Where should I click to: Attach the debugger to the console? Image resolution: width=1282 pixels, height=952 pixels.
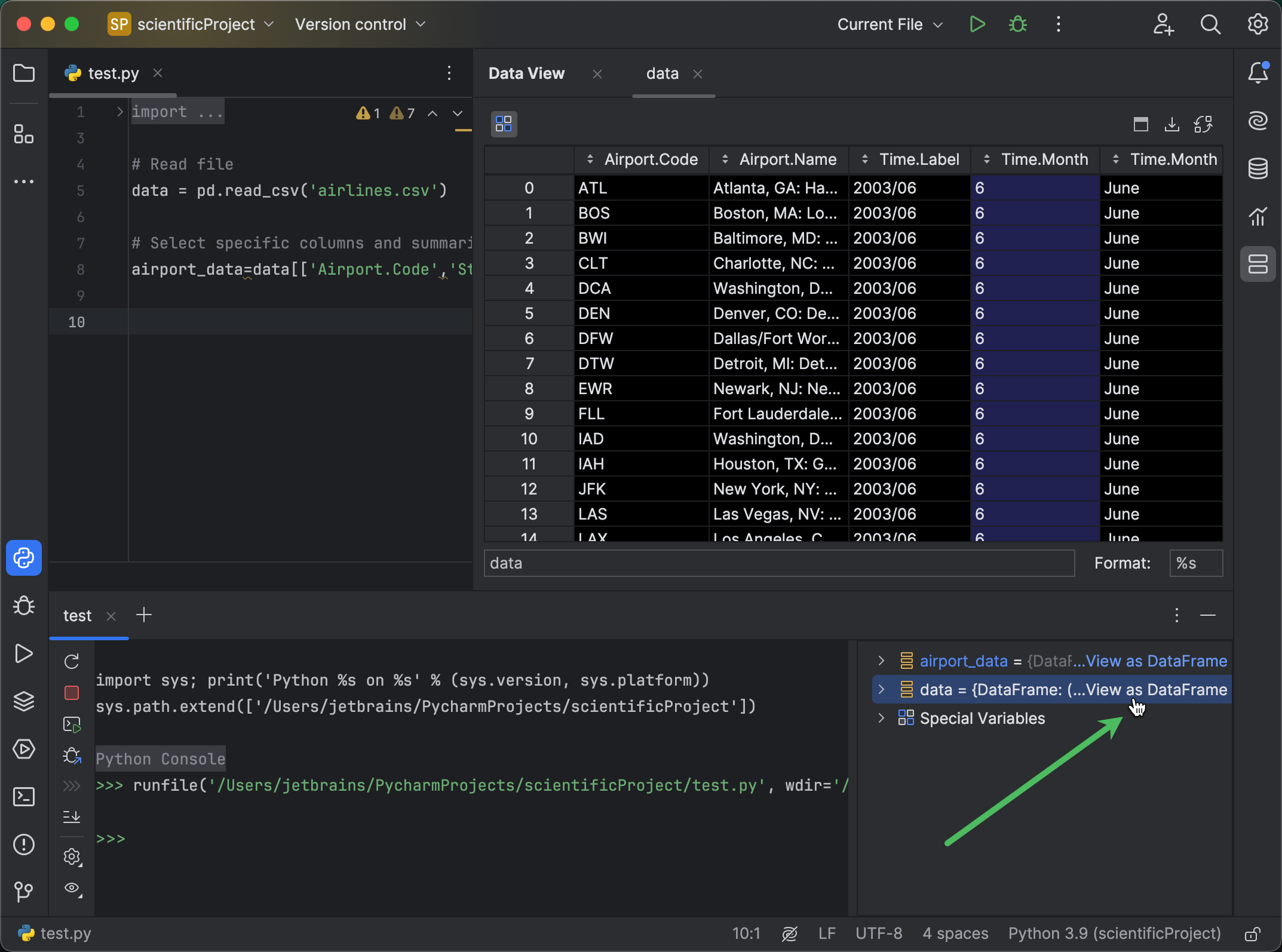[71, 756]
